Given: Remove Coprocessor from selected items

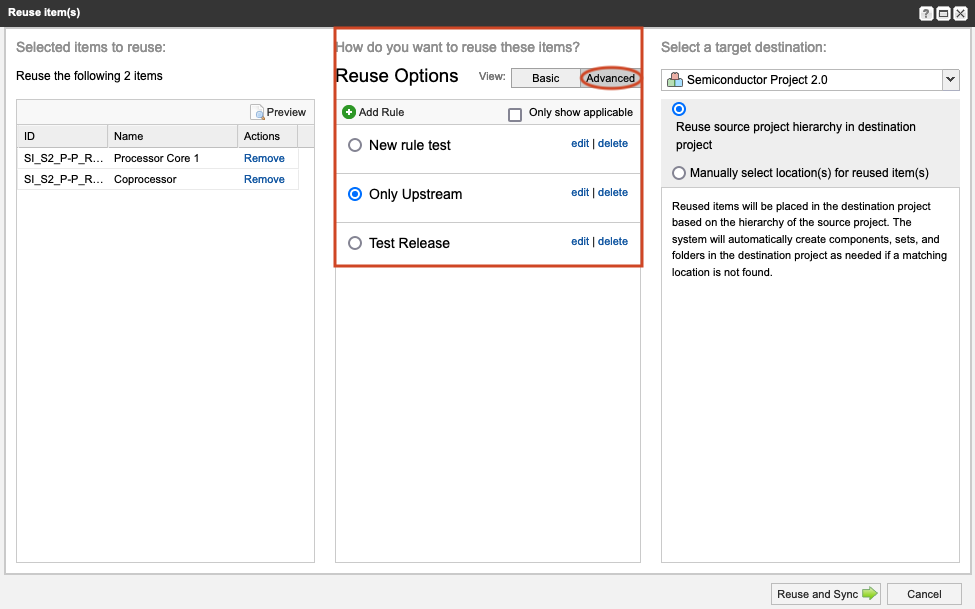Looking at the screenshot, I should [264, 179].
